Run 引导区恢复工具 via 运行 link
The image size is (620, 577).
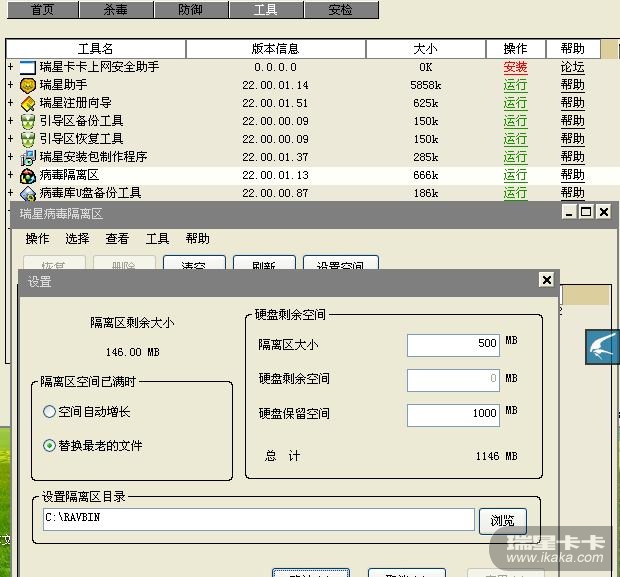[x=515, y=139]
